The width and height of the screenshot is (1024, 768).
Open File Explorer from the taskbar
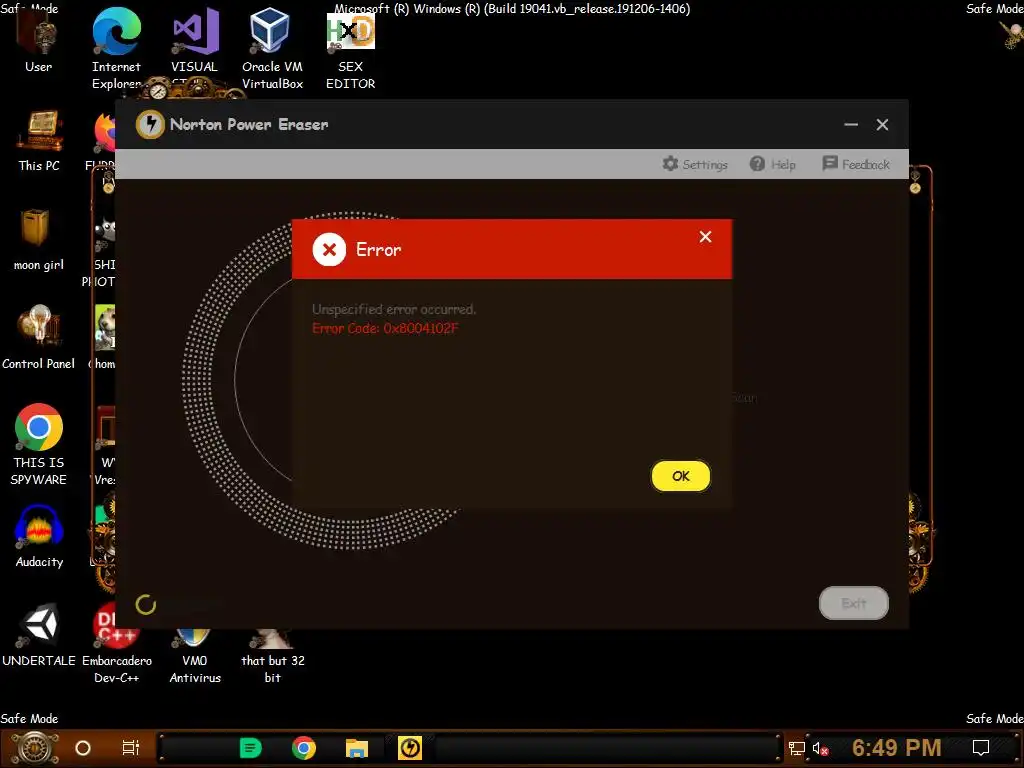tap(357, 748)
